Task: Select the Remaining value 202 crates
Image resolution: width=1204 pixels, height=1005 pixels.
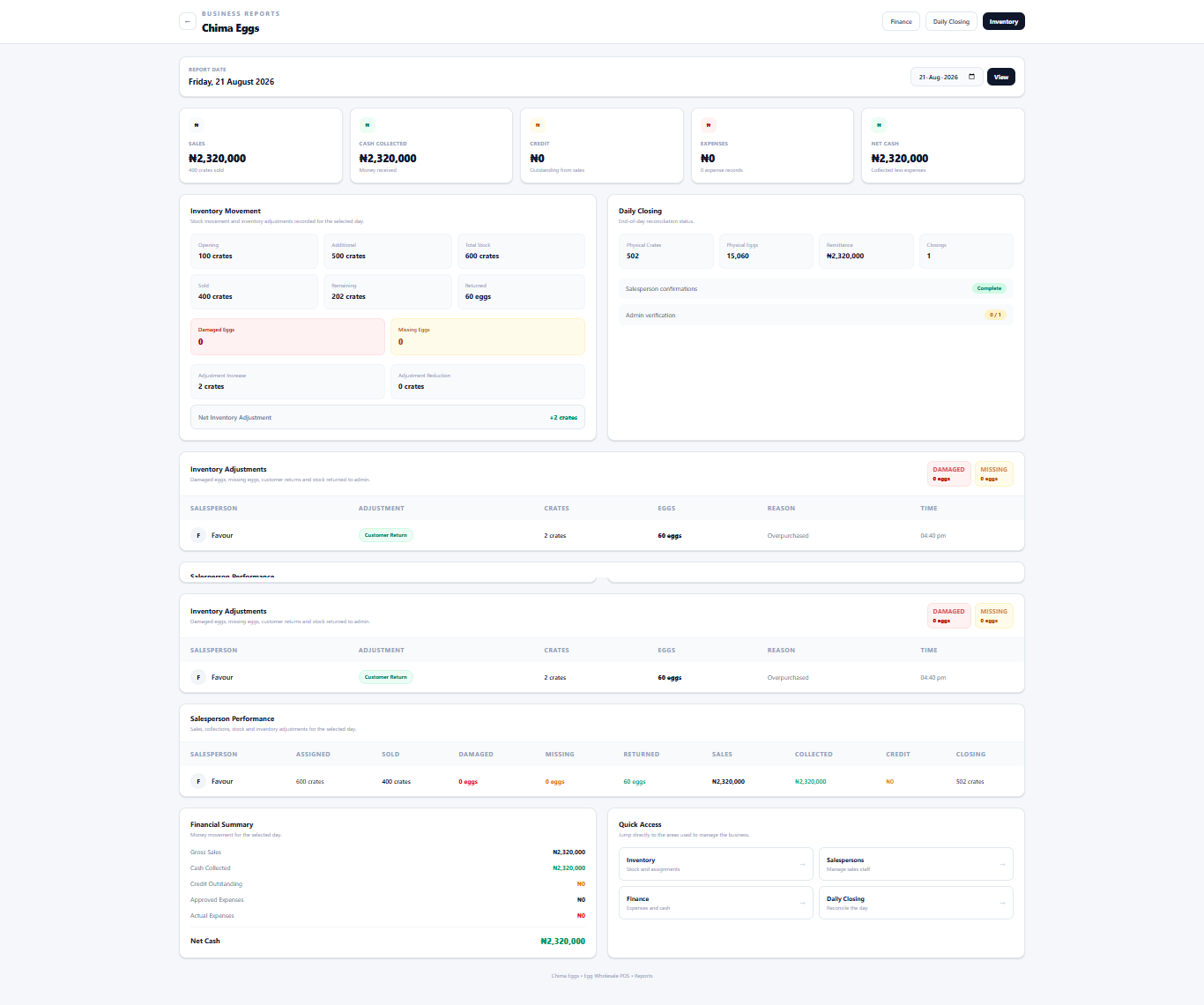Action: (x=348, y=296)
